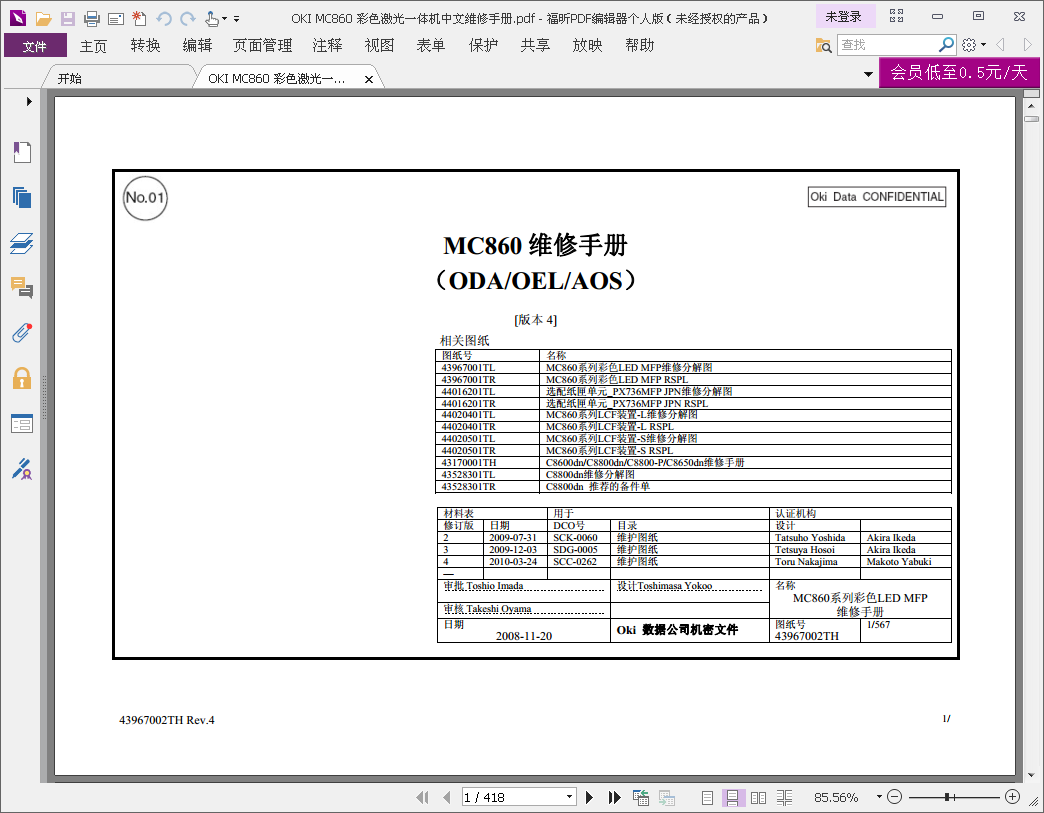Expand the left navigation panel arrow
Screen dimensions: 1044x813
point(29,102)
